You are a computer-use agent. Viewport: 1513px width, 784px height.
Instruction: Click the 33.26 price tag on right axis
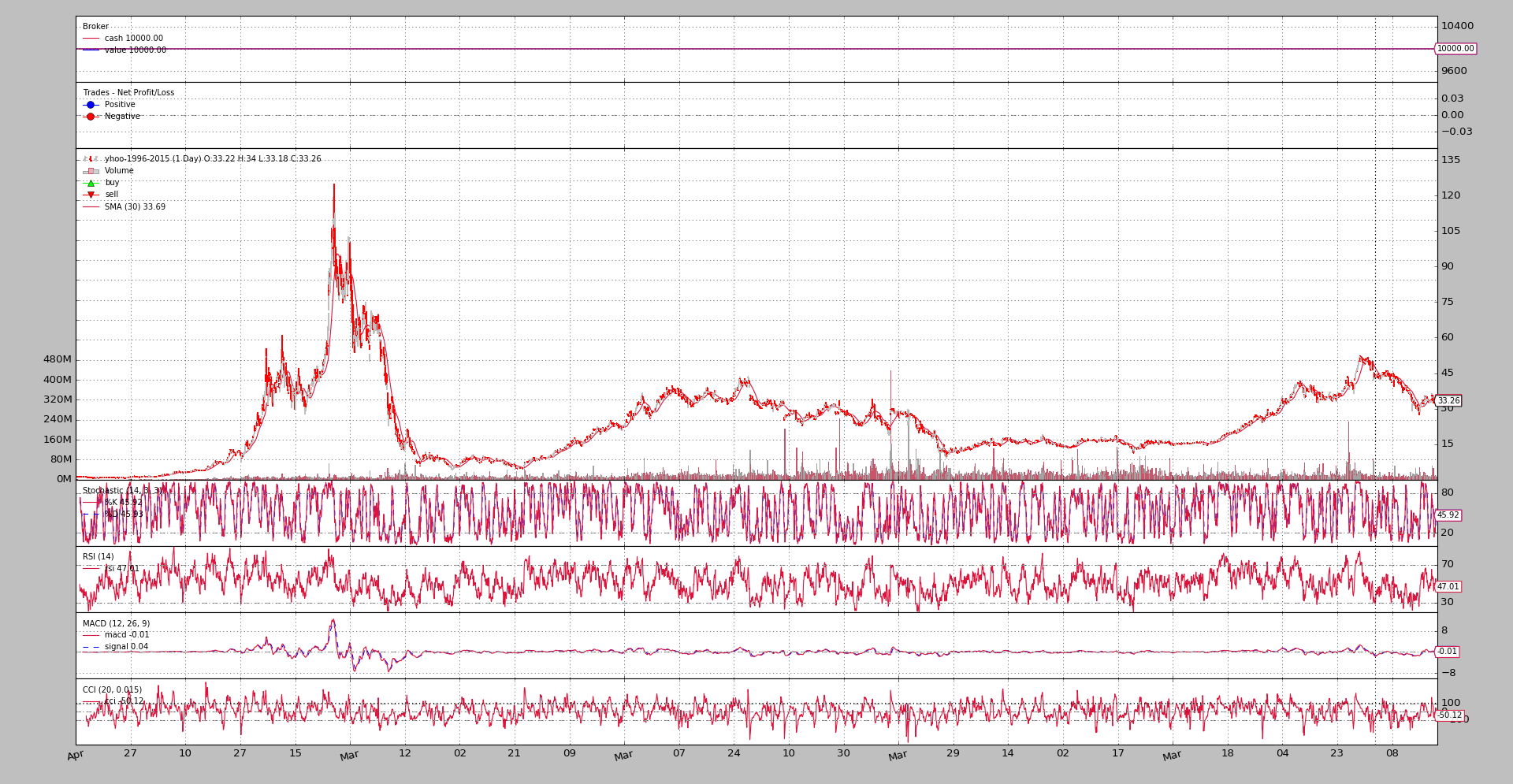point(1448,401)
